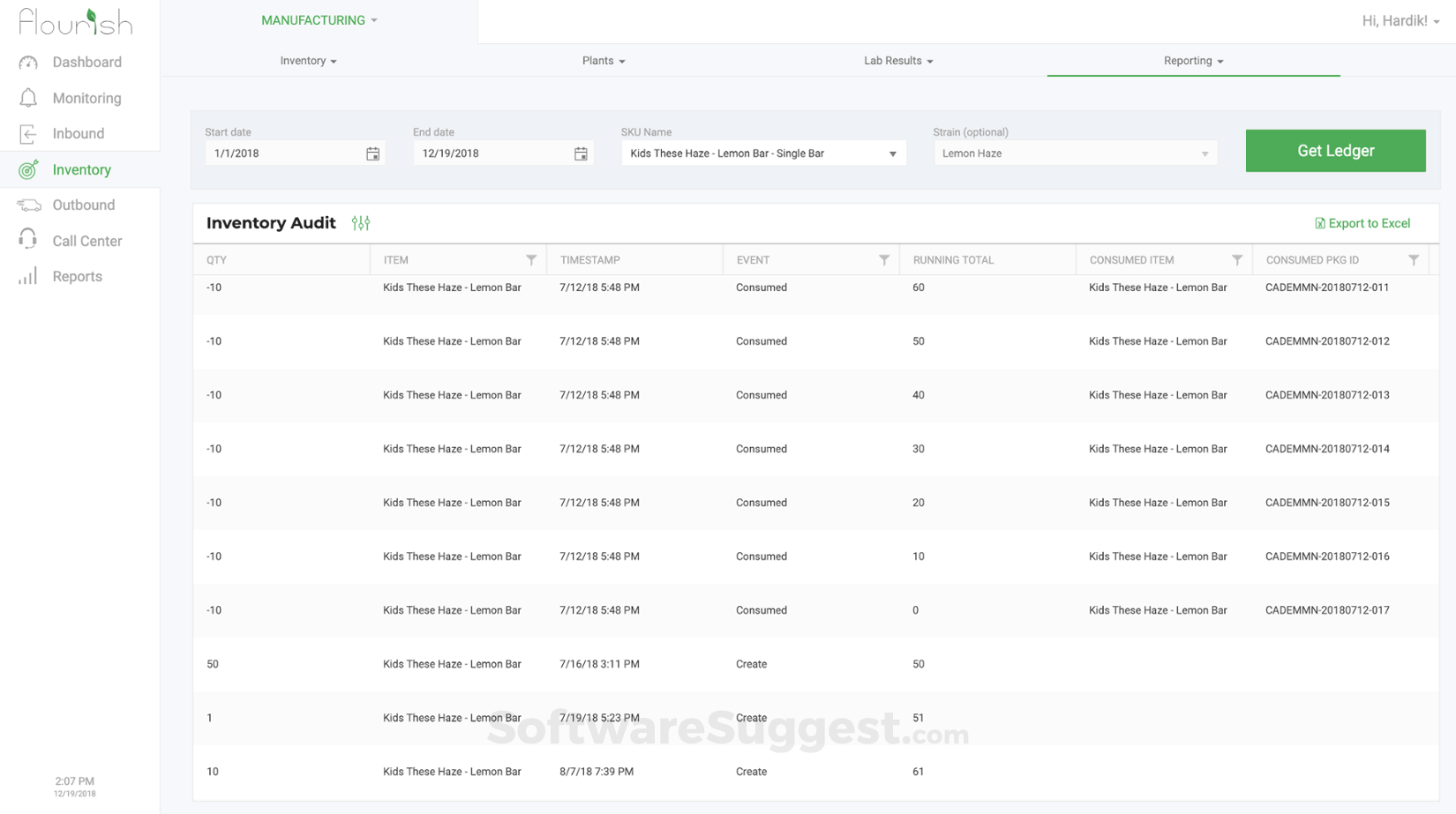Open the MANUFACTURING module dropdown
1456x814 pixels.
pos(319,20)
